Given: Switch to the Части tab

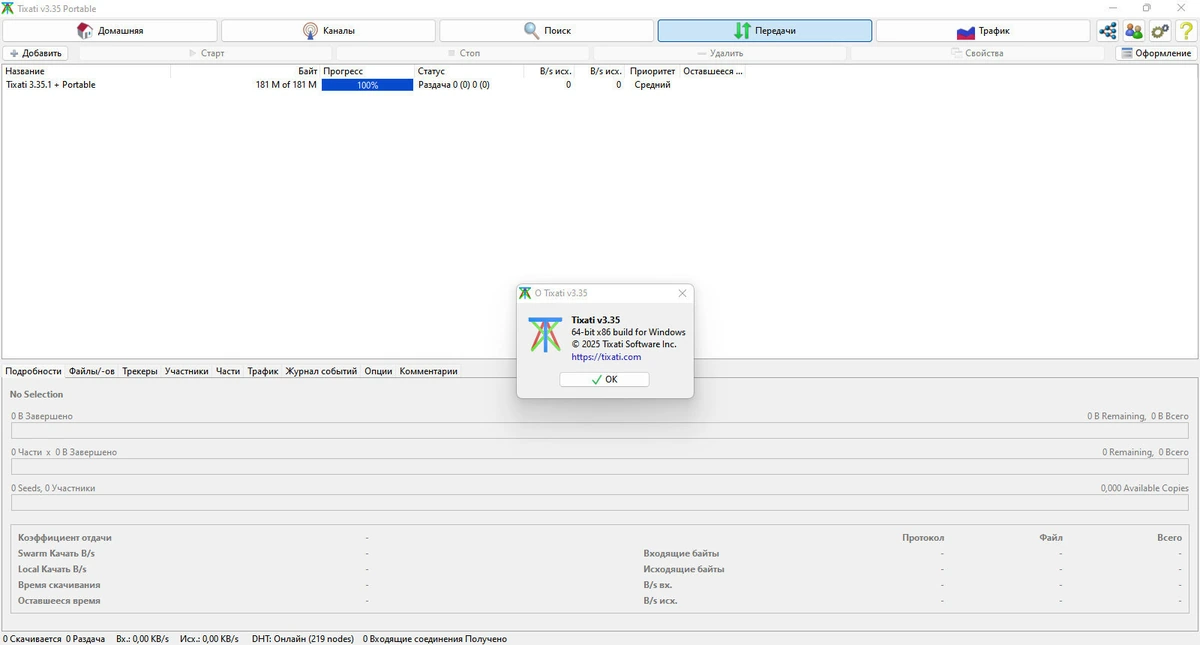Looking at the screenshot, I should pyautogui.click(x=228, y=371).
